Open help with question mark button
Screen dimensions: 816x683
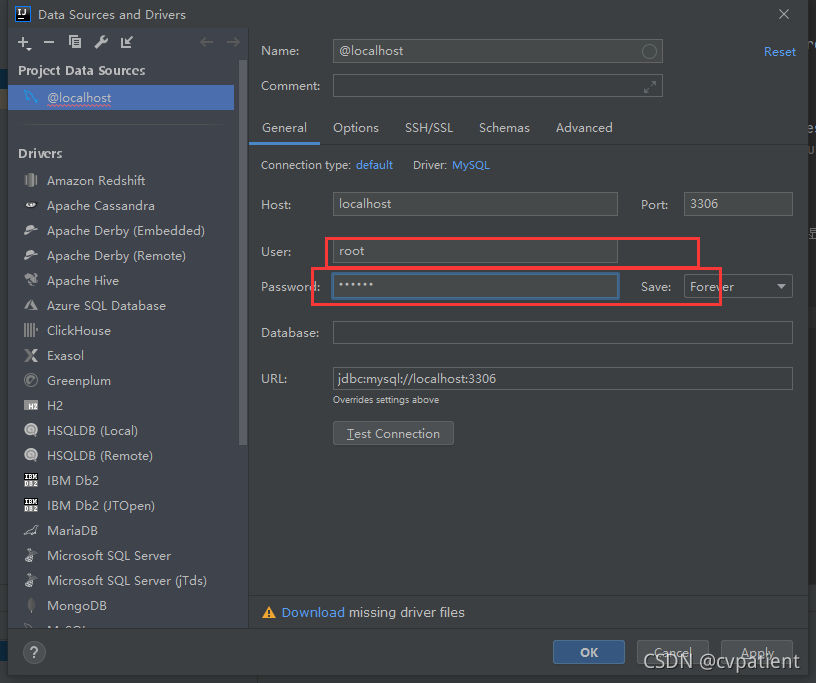point(34,652)
